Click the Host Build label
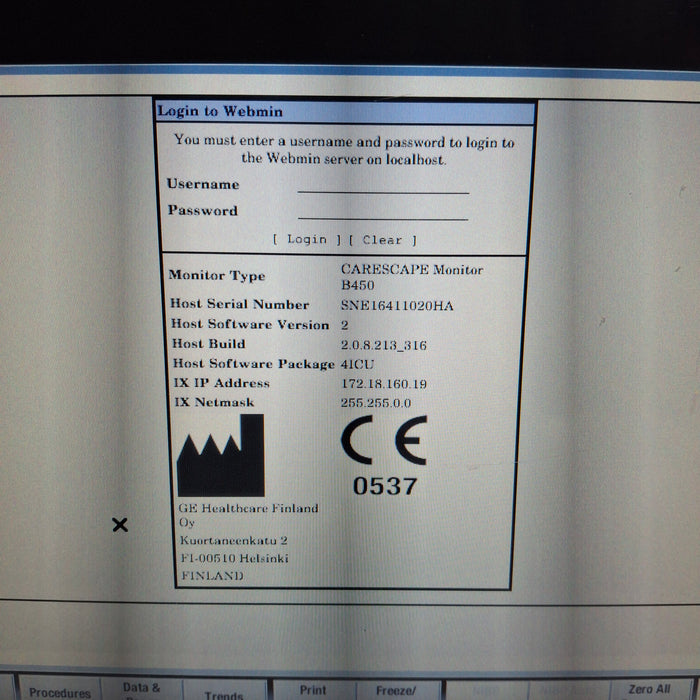 point(208,344)
